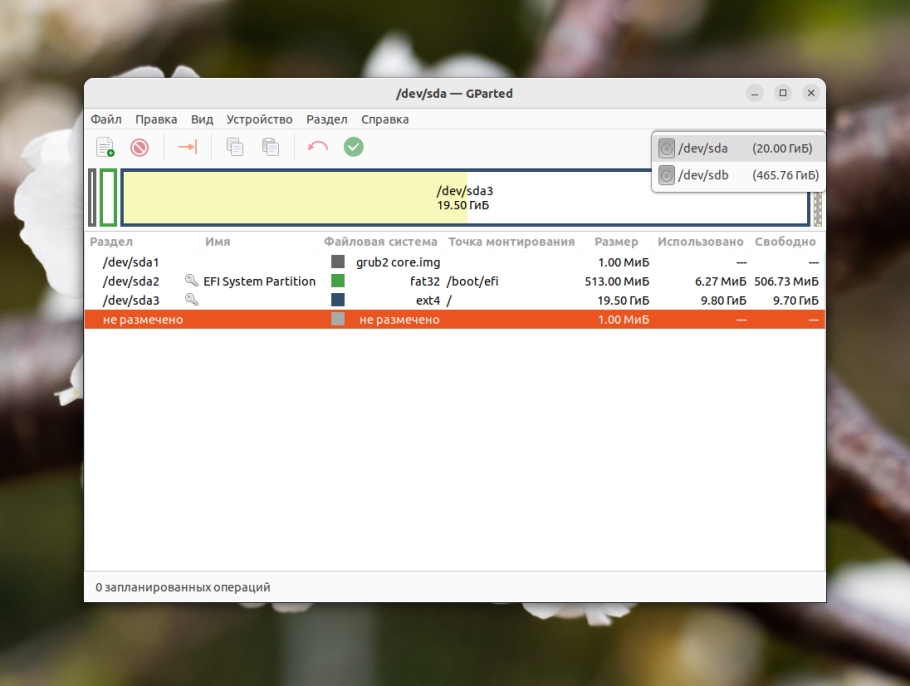Click the Paste partition icon
Viewport: 910px width, 686px height.
[270, 147]
